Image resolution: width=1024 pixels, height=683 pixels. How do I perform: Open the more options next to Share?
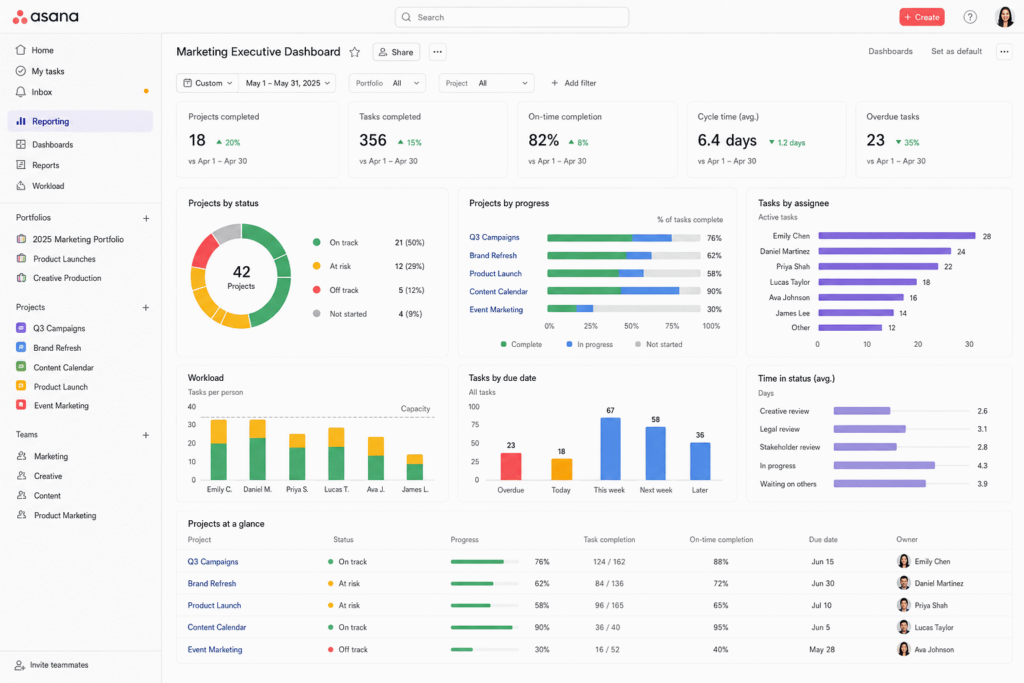coord(438,52)
